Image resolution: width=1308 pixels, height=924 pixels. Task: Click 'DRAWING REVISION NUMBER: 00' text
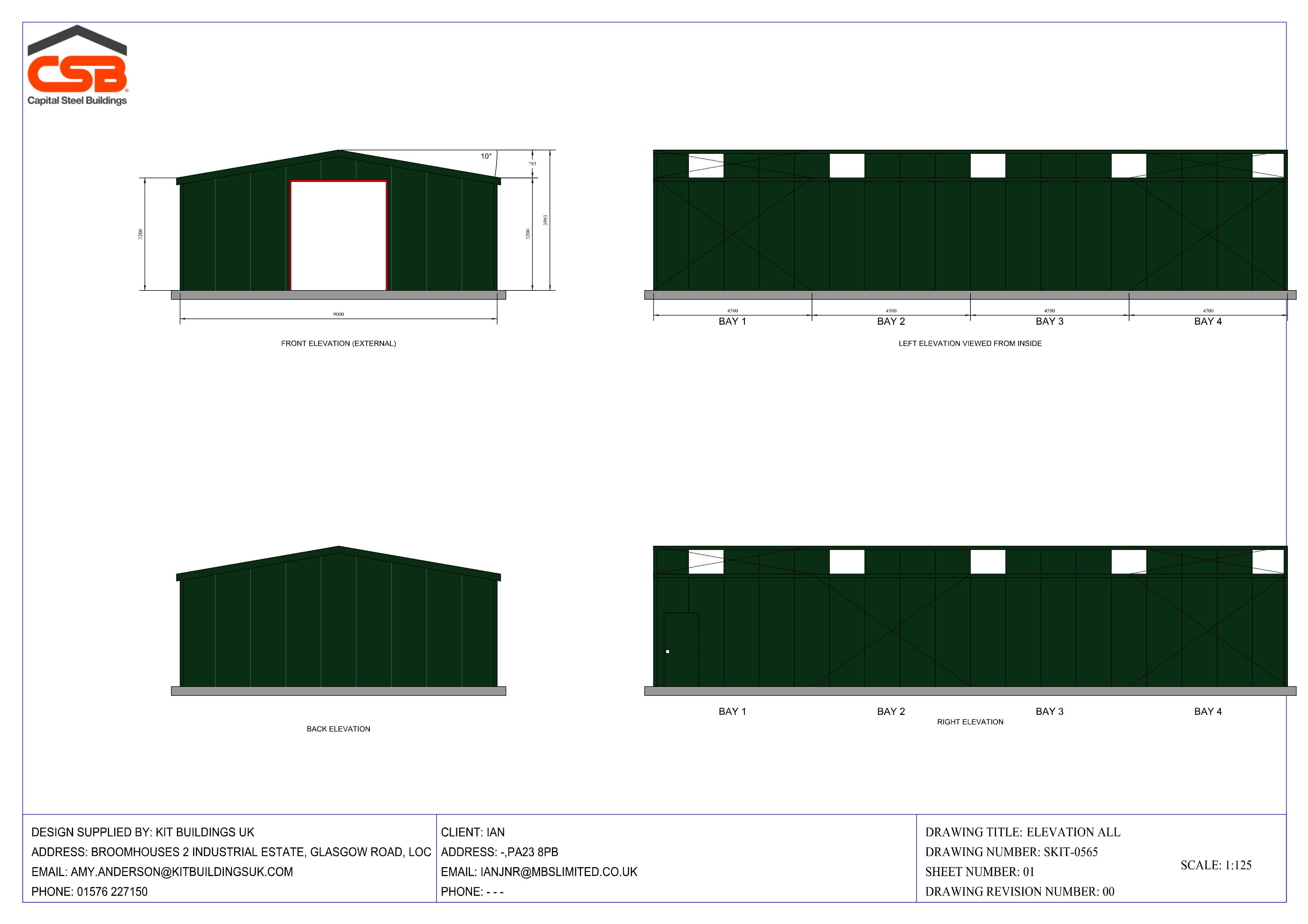click(1020, 892)
